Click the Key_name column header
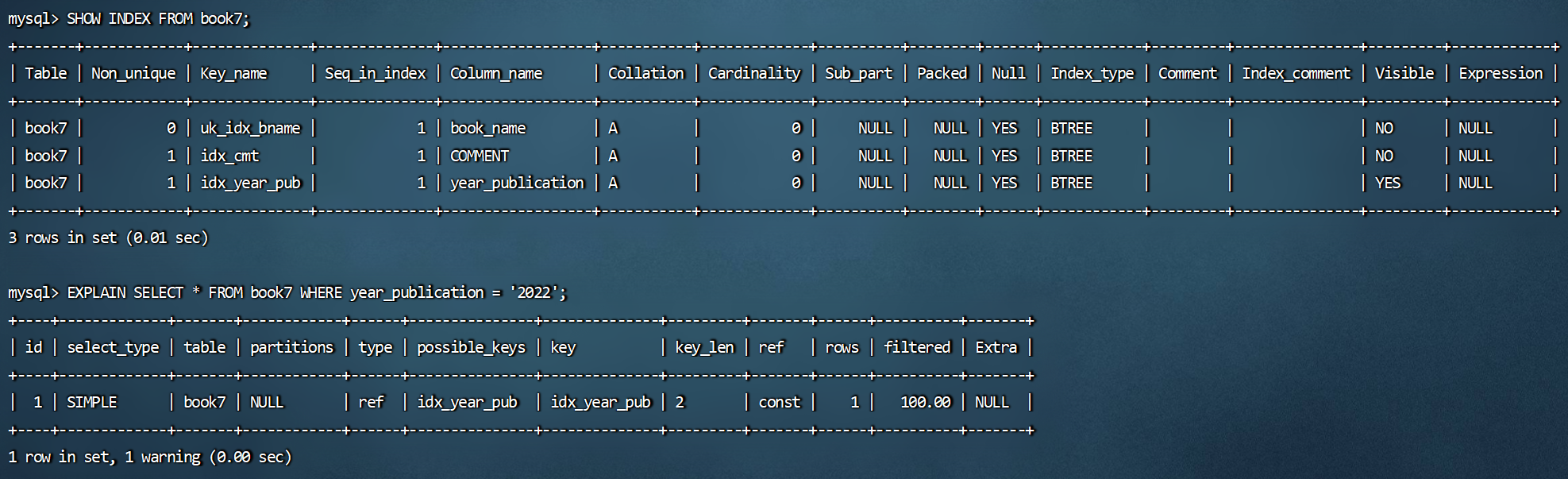 tap(233, 73)
